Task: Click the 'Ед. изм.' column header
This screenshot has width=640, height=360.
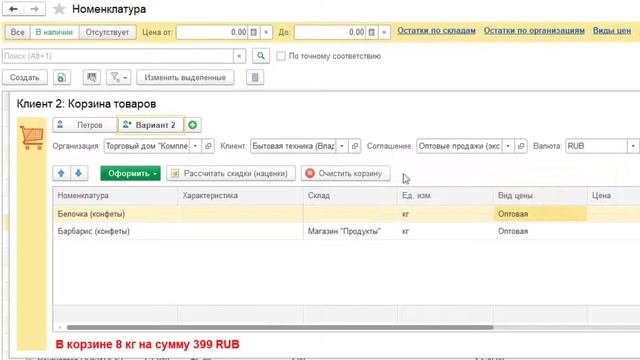Action: point(445,196)
